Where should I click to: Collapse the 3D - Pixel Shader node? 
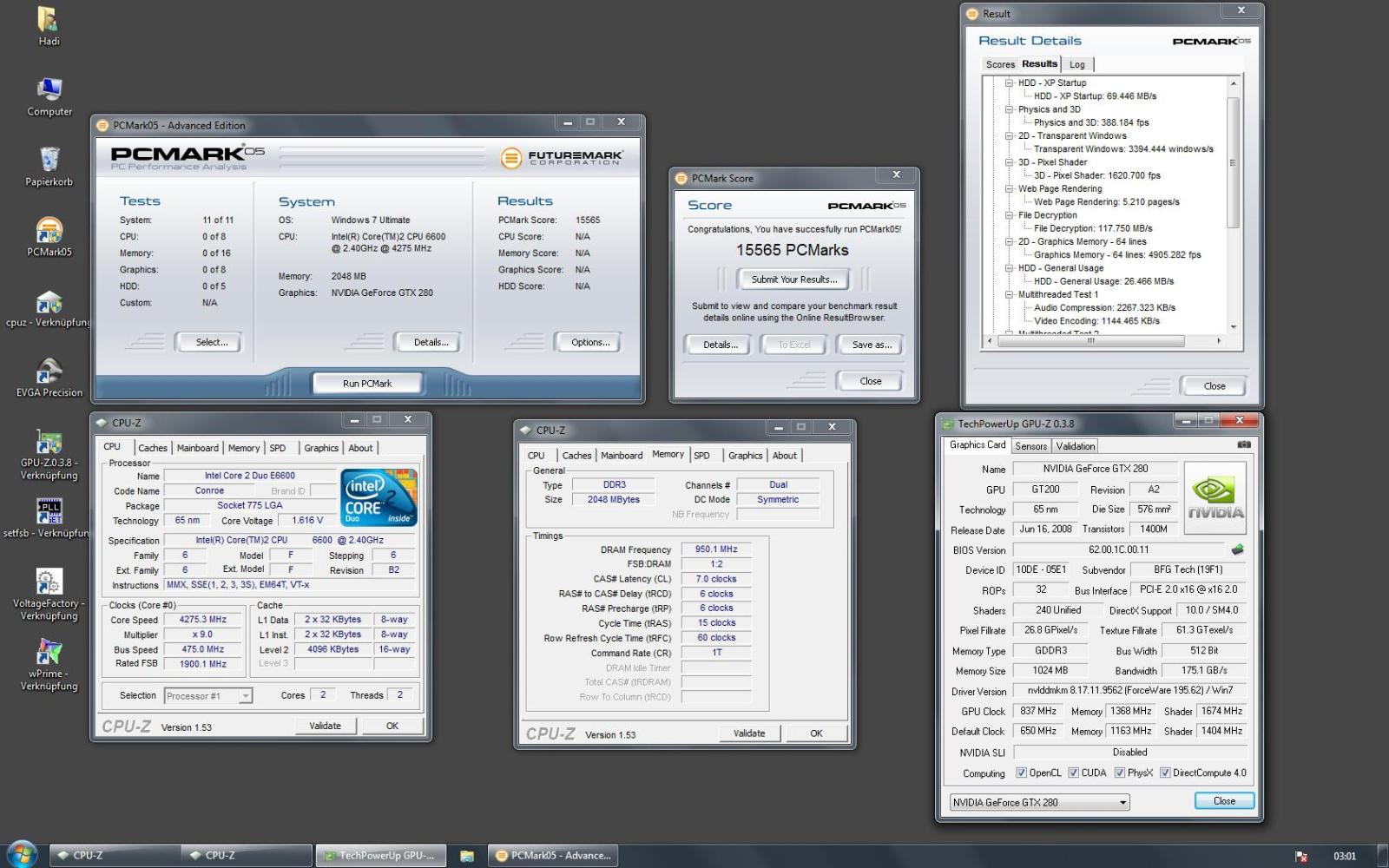pos(1009,162)
